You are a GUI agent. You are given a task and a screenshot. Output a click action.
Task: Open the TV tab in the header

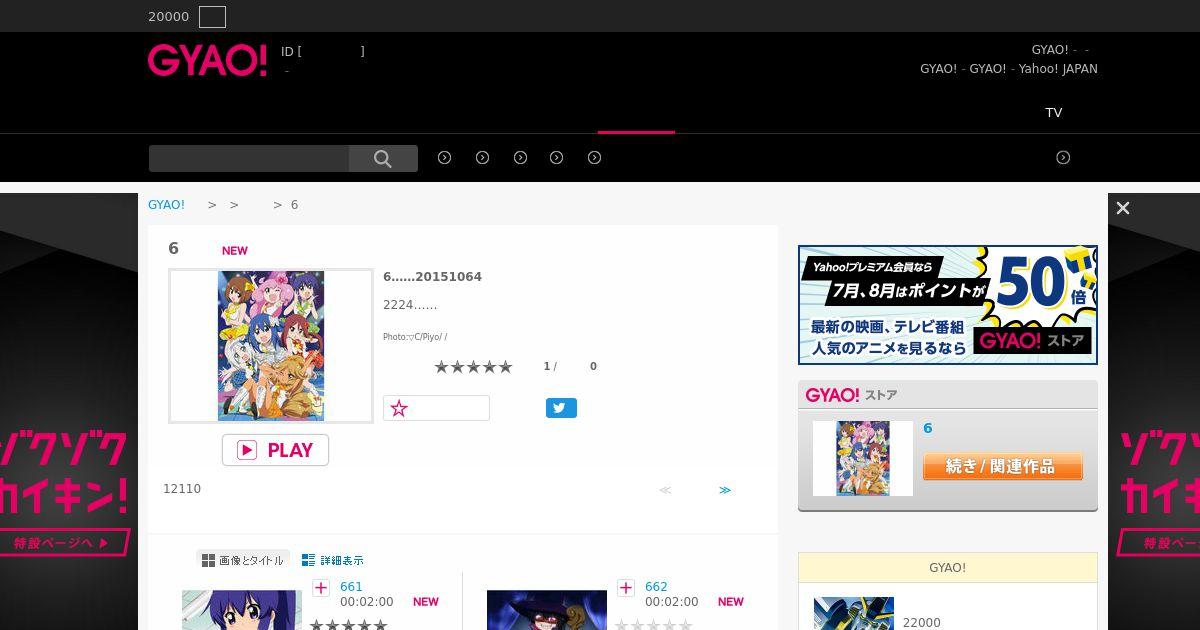pos(1054,113)
